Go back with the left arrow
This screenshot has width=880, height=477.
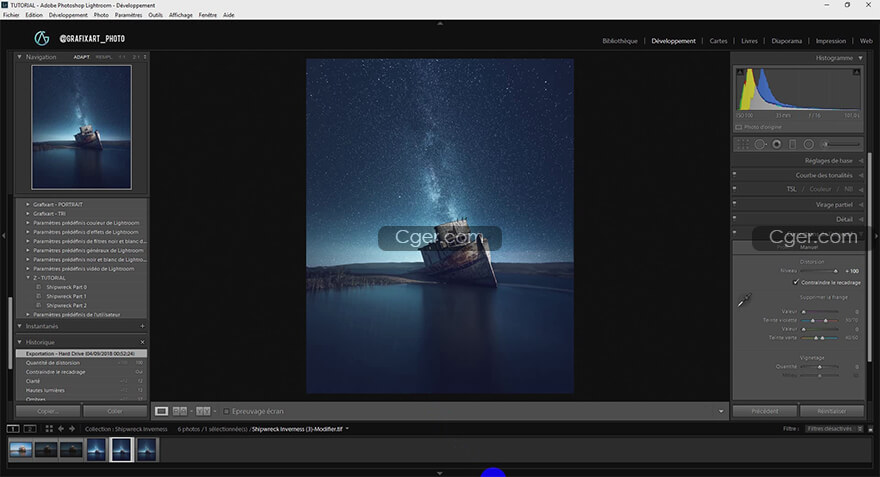tap(61, 429)
